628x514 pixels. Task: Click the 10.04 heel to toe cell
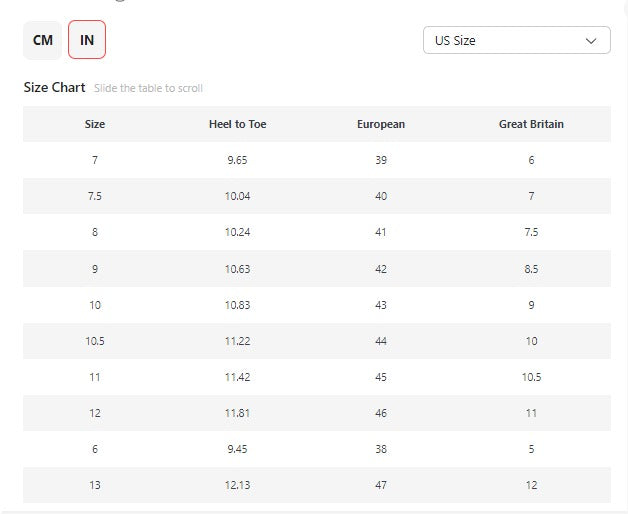click(x=237, y=196)
